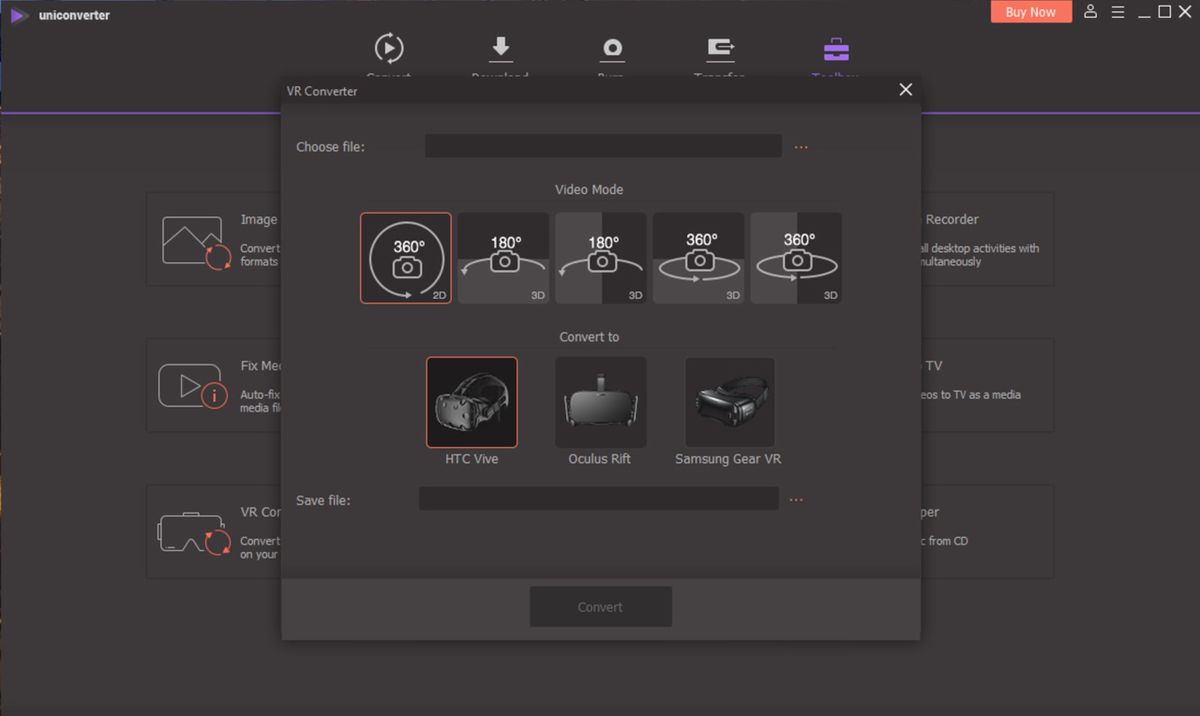The height and width of the screenshot is (716, 1200).
Task: Select Oculus Rift as target device
Action: 600,402
